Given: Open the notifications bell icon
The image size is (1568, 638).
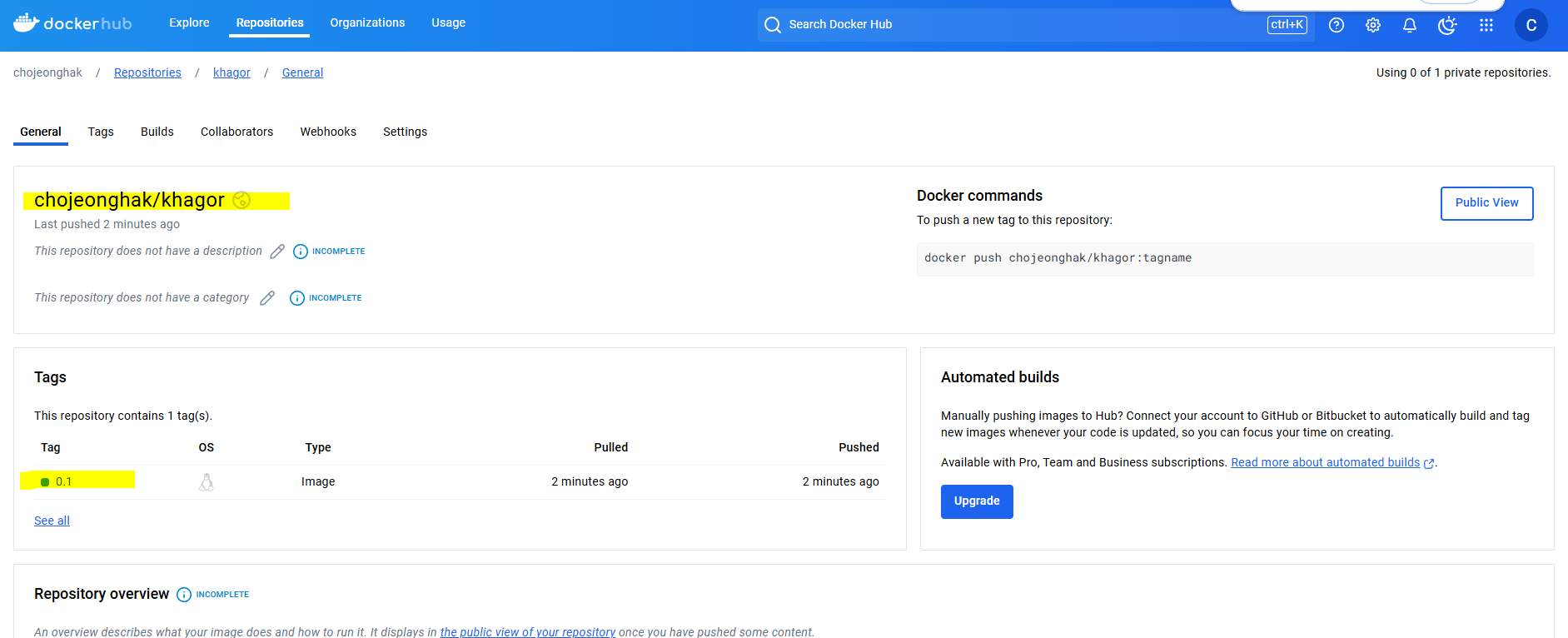Looking at the screenshot, I should click(x=1410, y=25).
